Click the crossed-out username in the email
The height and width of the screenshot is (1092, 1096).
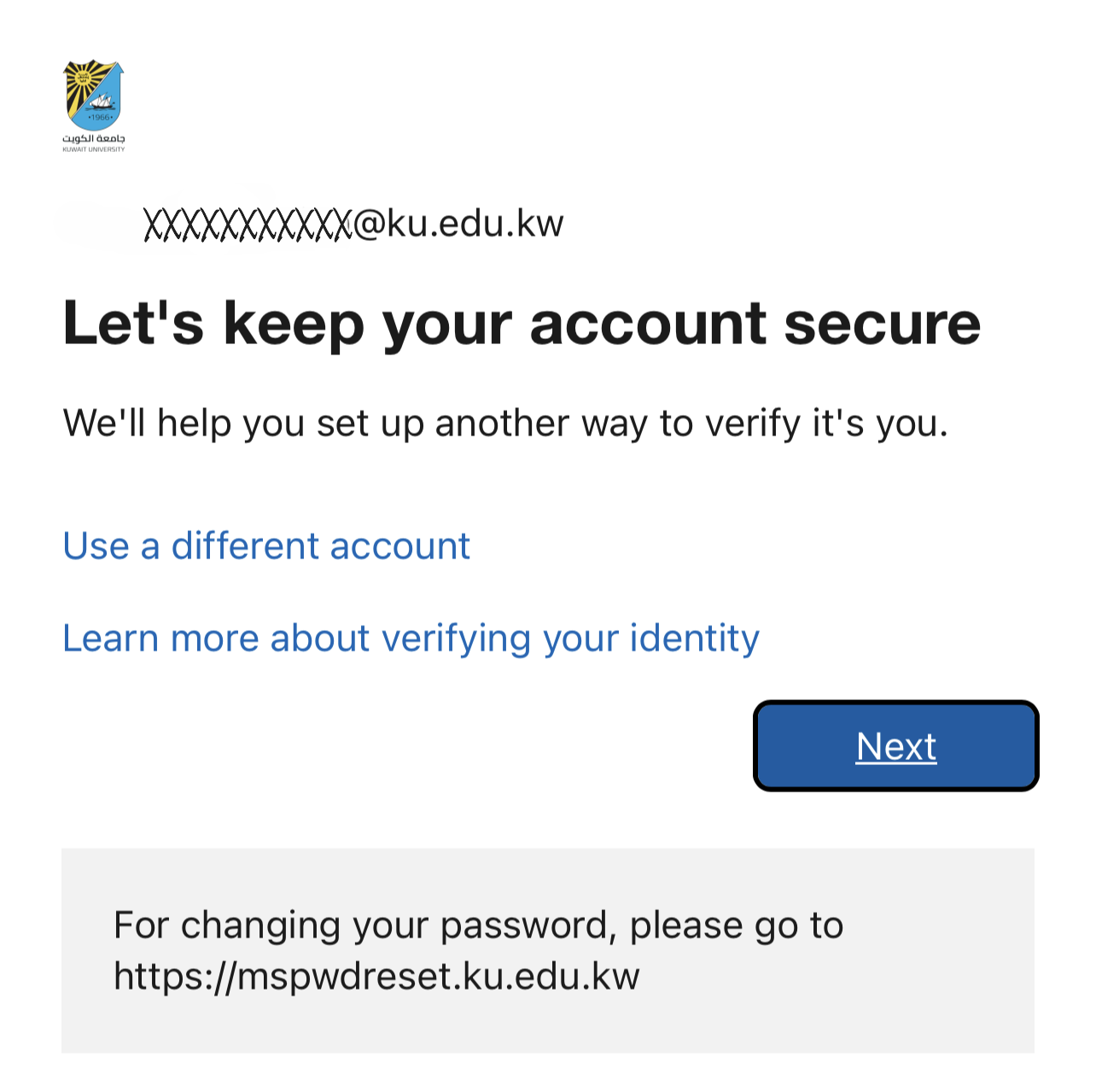(x=248, y=225)
